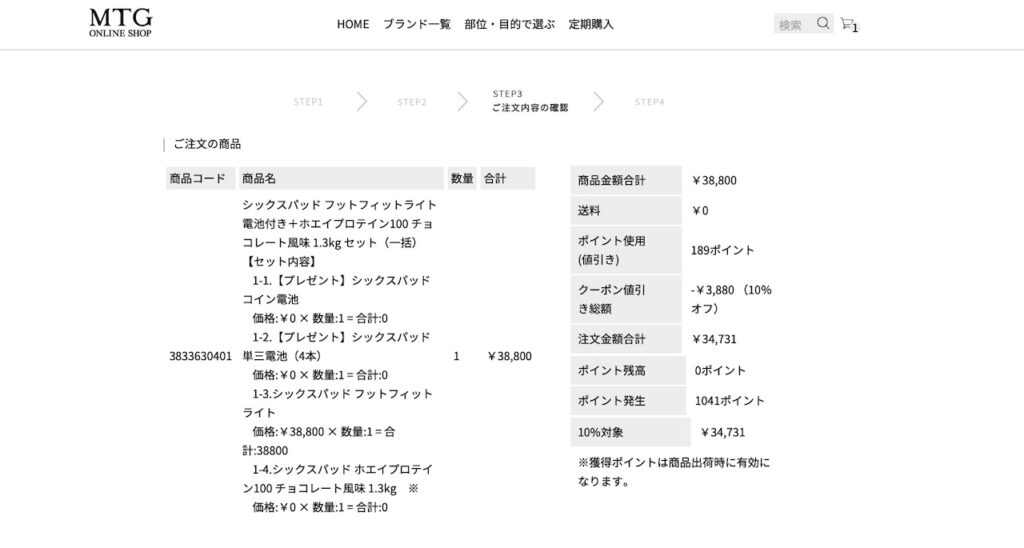The height and width of the screenshot is (548, 1024).
Task: Click the 189ポイント value
Action: 722,250
